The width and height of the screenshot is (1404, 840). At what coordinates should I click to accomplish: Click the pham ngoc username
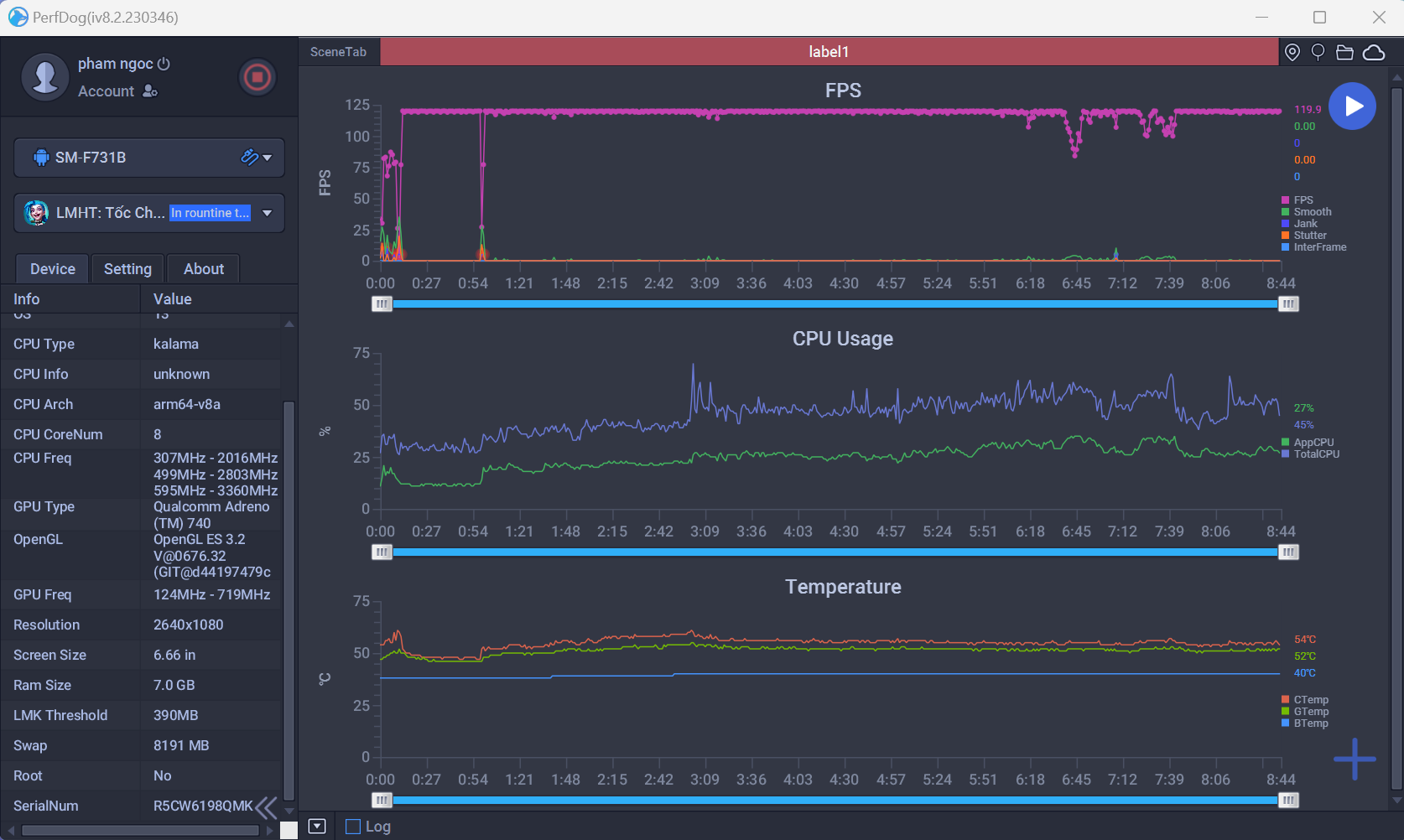(x=116, y=64)
